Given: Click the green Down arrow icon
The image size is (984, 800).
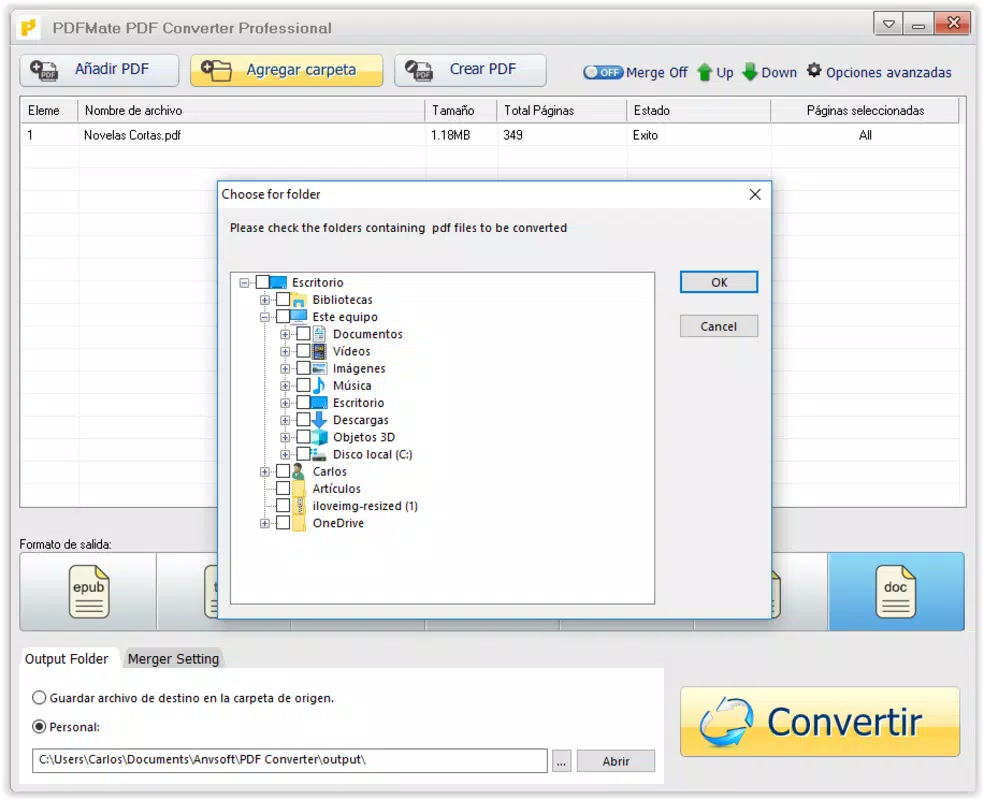Looking at the screenshot, I should pyautogui.click(x=749, y=72).
